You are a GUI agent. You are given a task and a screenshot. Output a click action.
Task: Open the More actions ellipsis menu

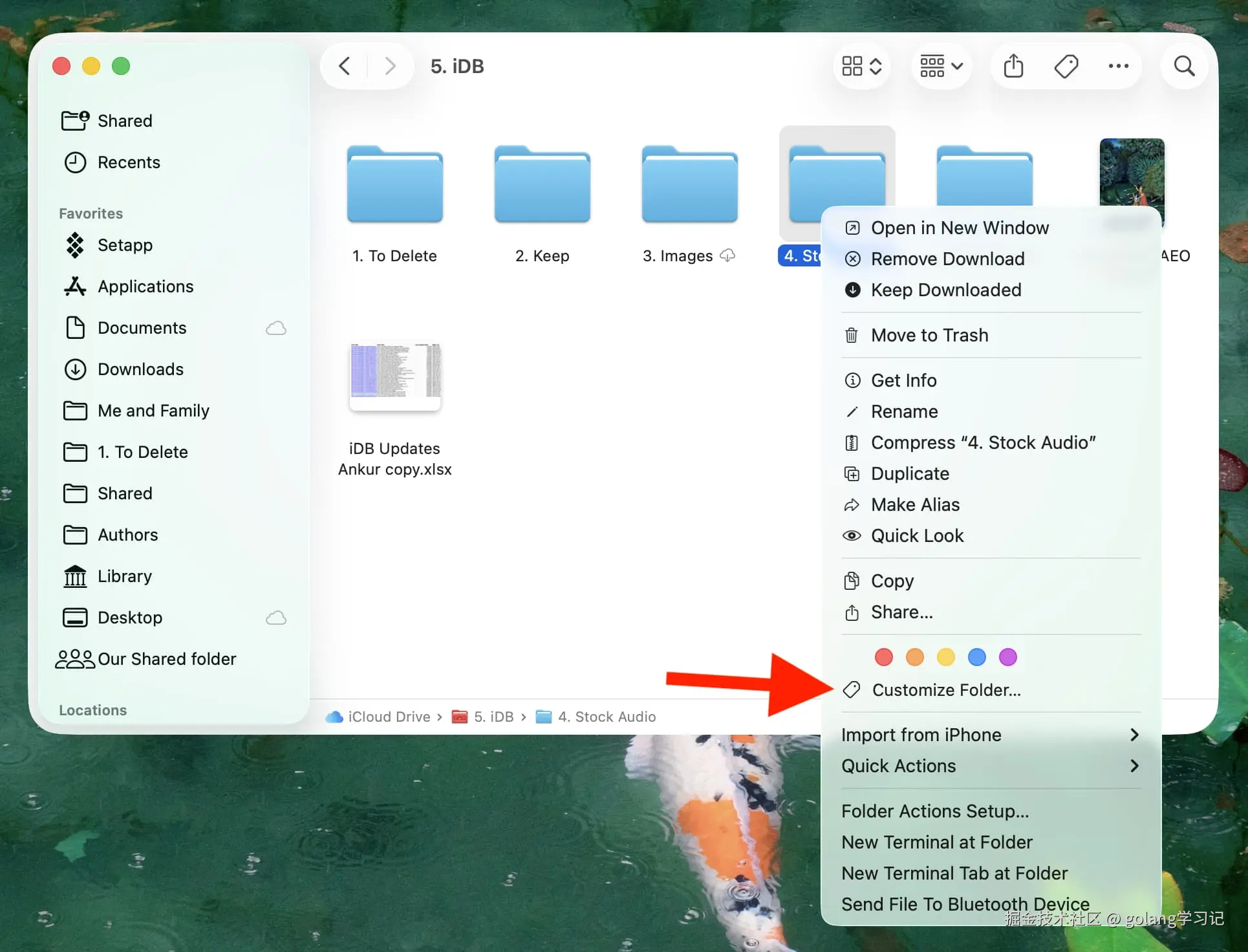1118,66
